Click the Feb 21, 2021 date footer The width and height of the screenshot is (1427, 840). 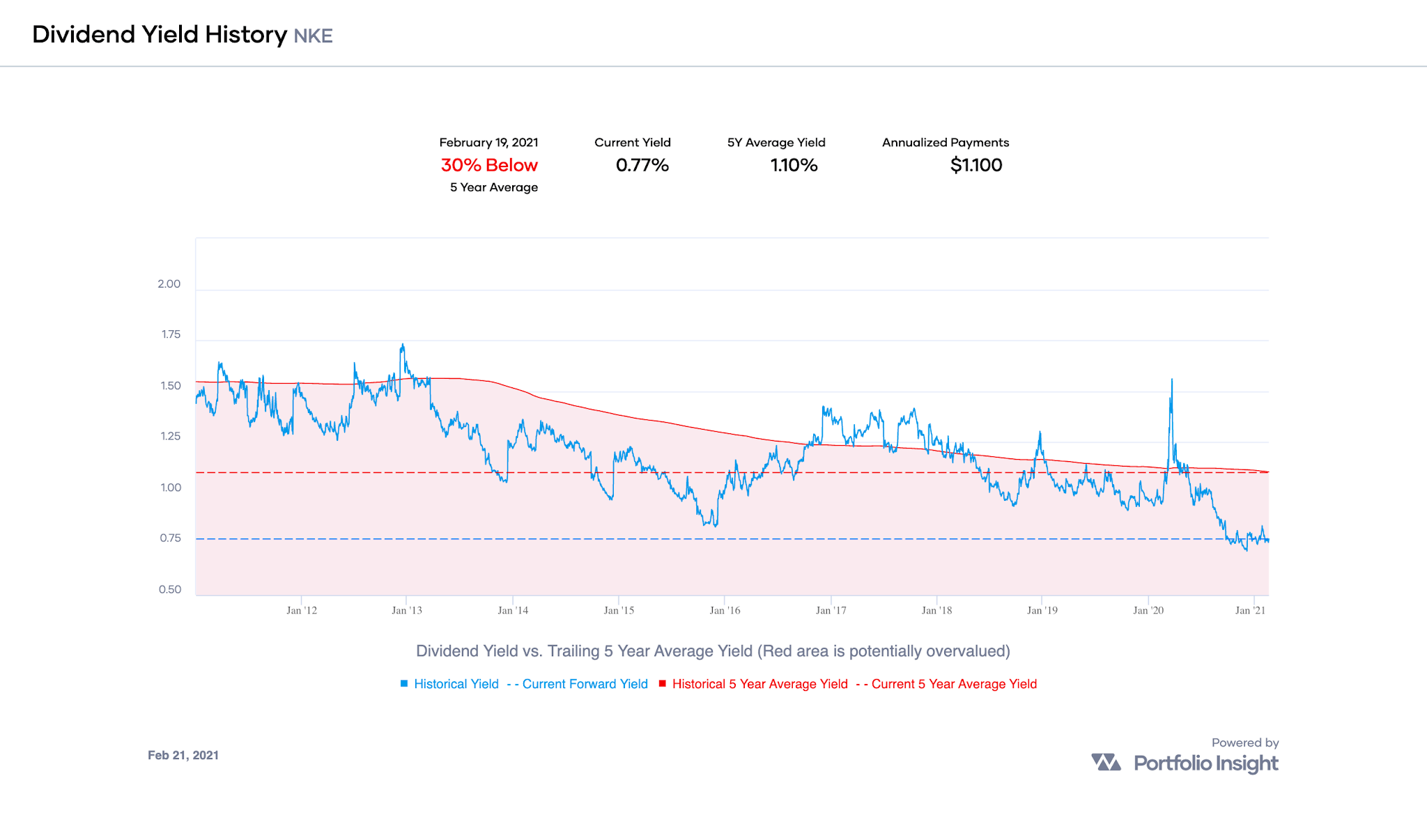pyautogui.click(x=183, y=756)
